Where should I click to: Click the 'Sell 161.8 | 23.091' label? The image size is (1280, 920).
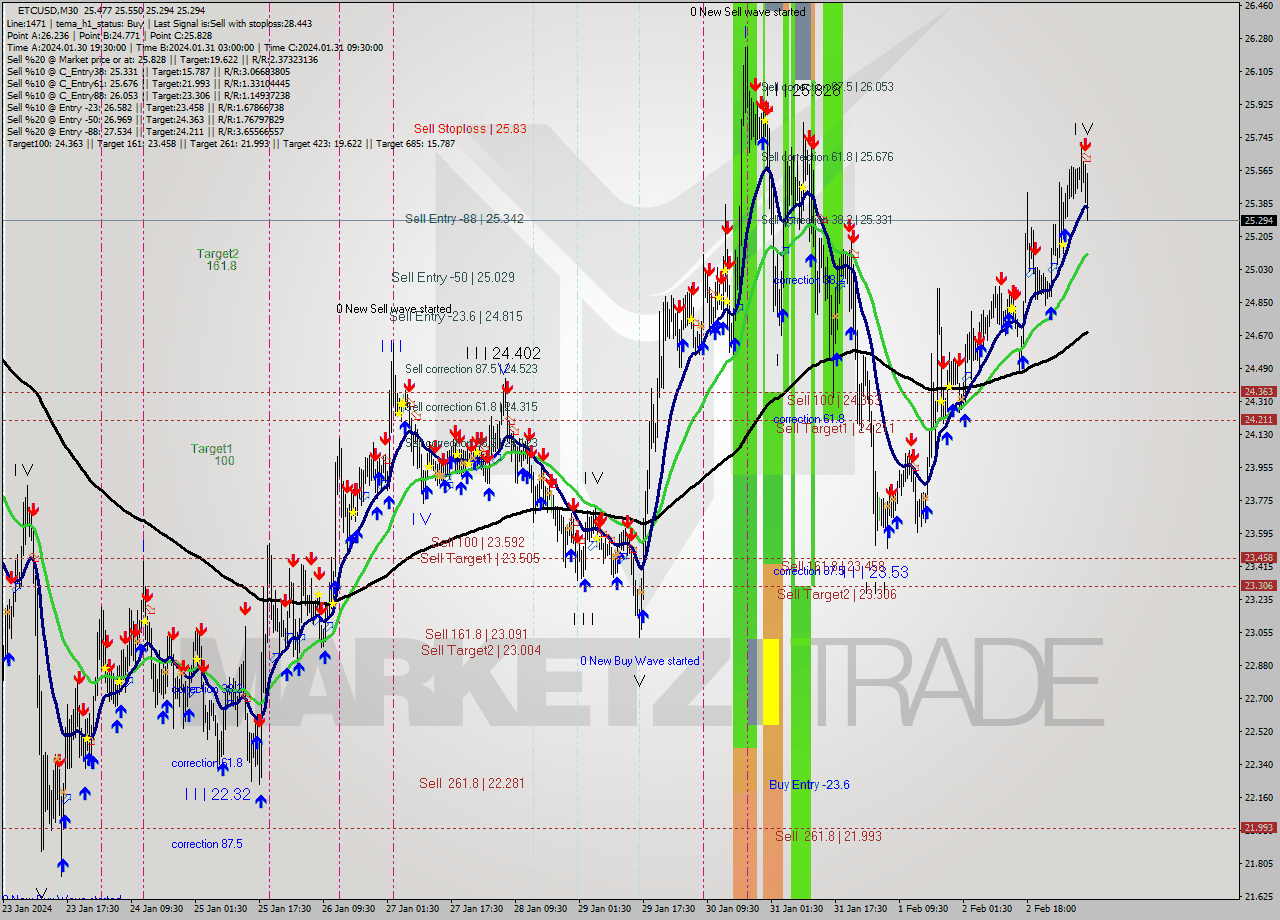[475, 634]
